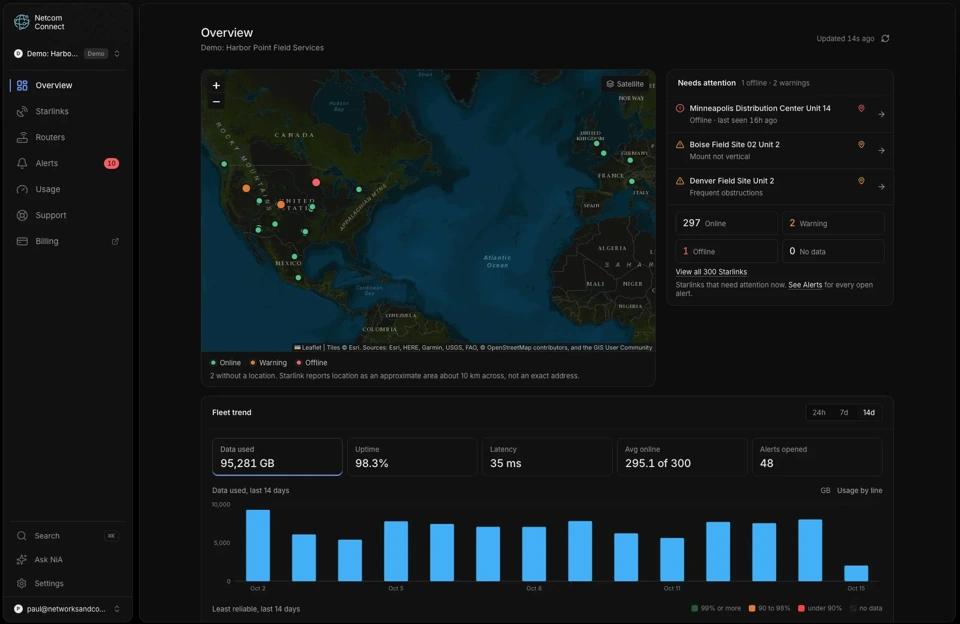Image resolution: width=960 pixels, height=624 pixels.
Task: Switch Fleet trend range to 7d
Action: (x=844, y=413)
